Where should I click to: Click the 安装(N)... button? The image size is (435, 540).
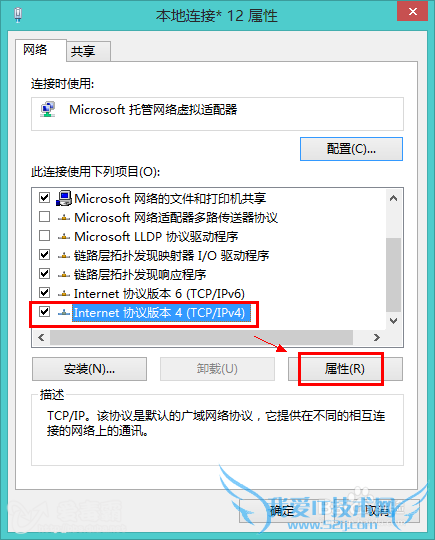[90, 369]
